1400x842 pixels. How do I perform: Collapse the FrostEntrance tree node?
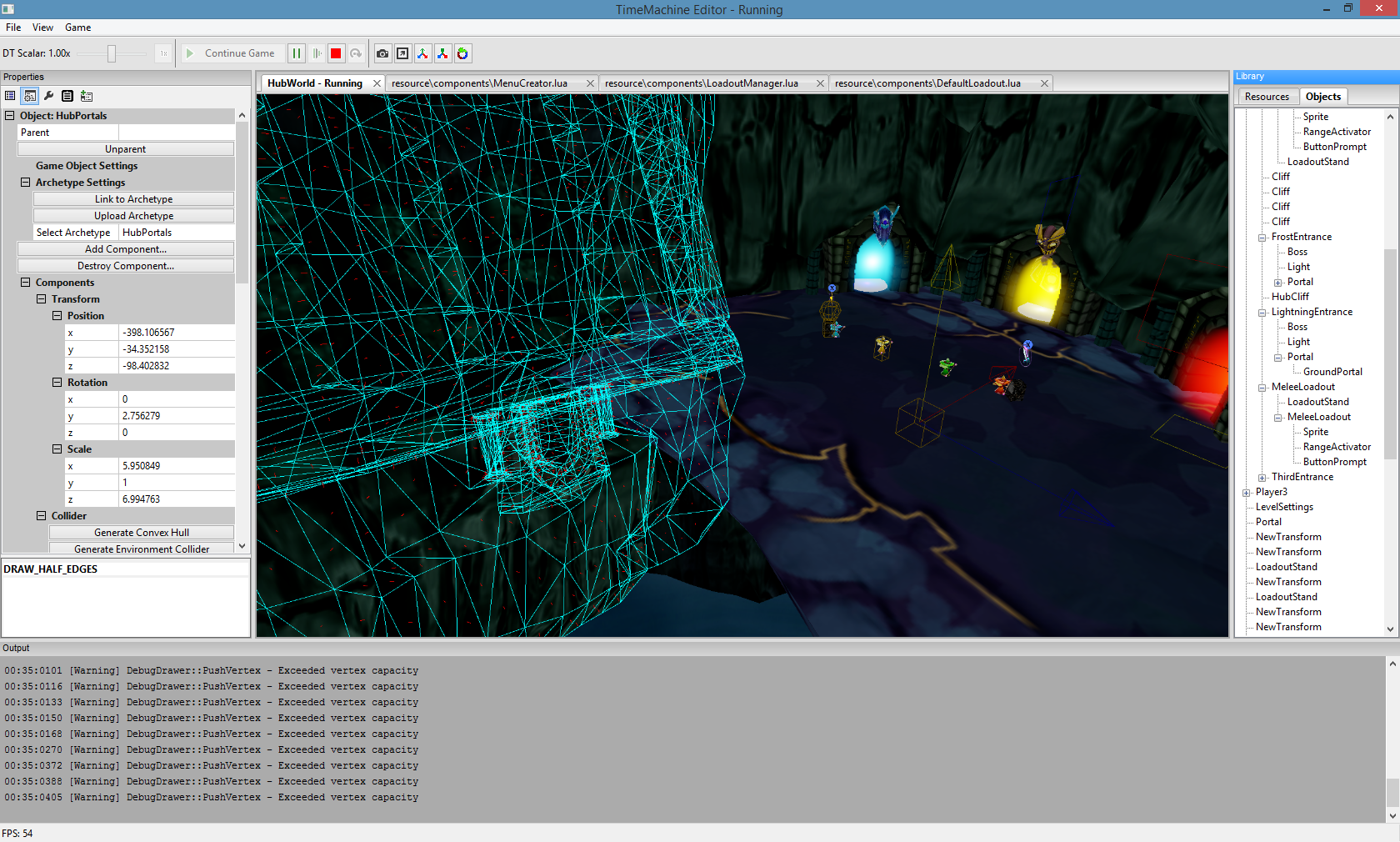[x=1262, y=238]
